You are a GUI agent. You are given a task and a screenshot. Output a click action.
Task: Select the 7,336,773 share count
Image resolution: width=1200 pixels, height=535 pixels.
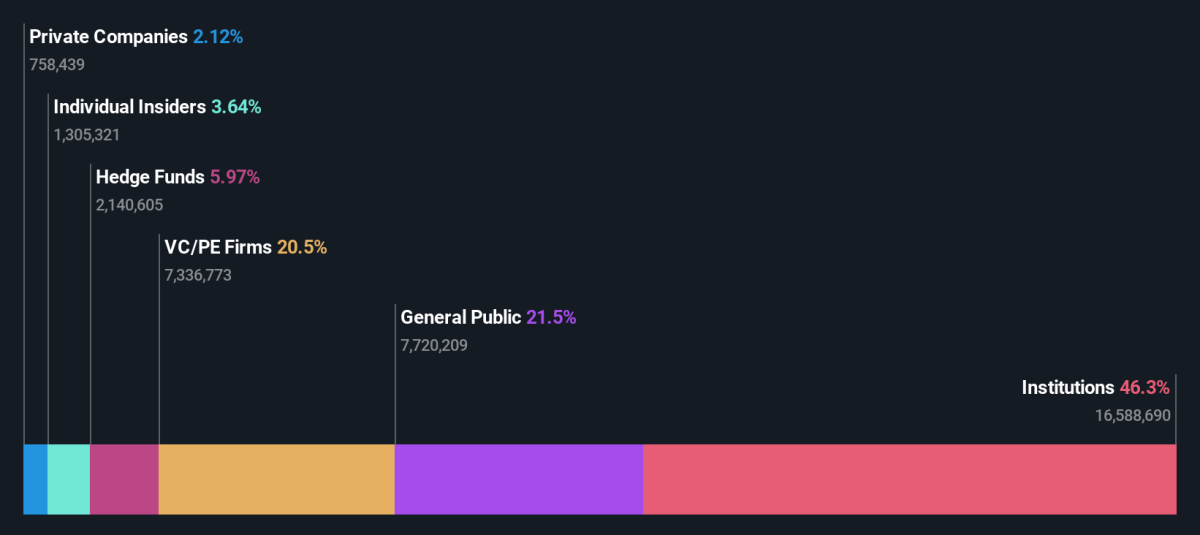pos(198,275)
